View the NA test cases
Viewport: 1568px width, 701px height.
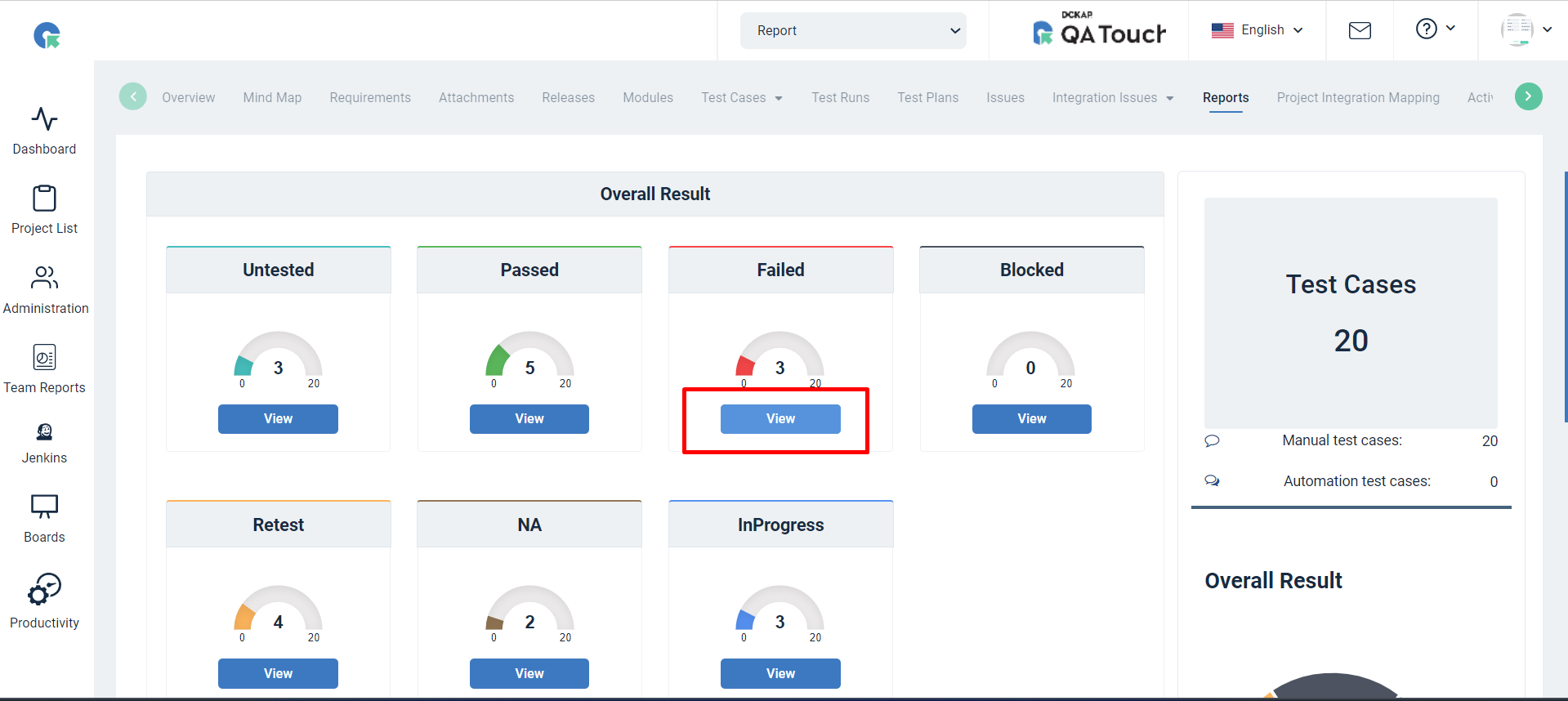(x=529, y=674)
